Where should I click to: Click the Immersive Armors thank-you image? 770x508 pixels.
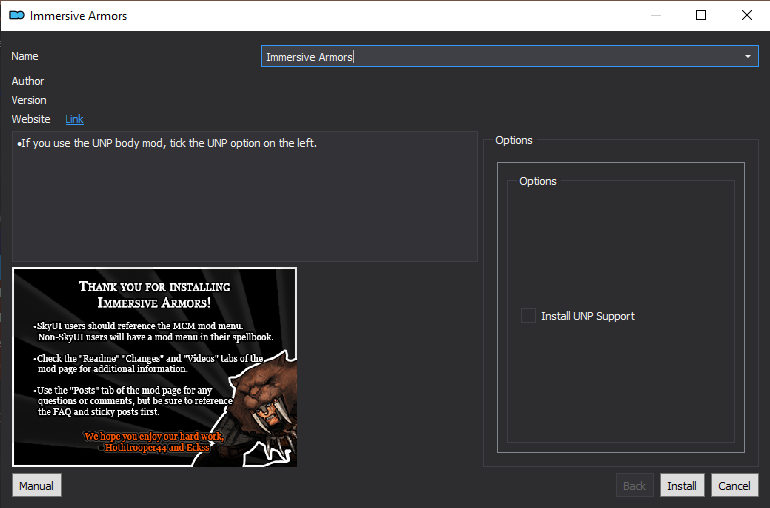coord(155,367)
